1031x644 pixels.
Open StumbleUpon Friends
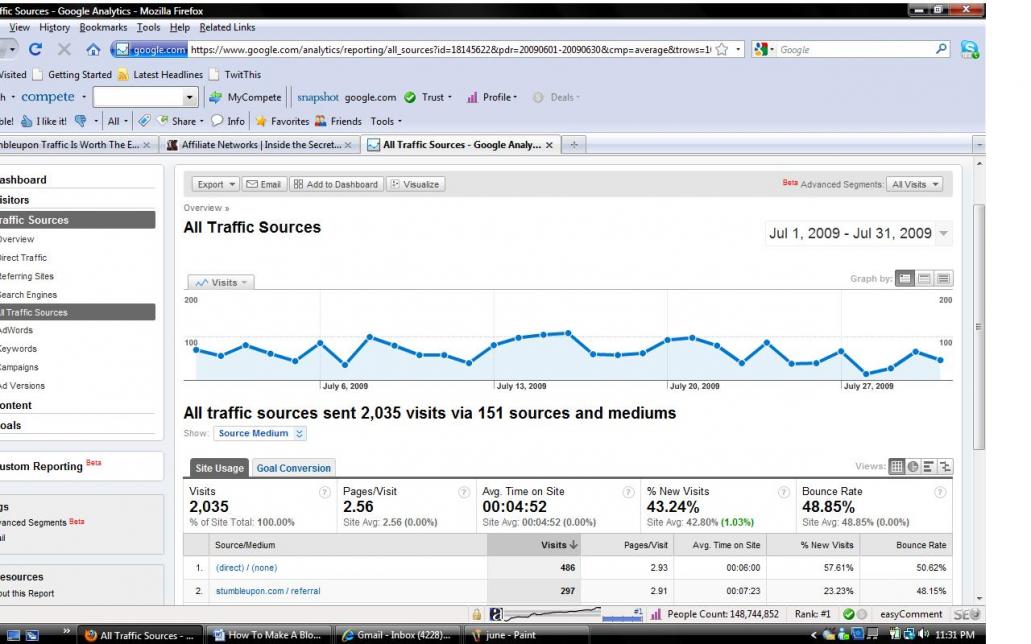338,121
